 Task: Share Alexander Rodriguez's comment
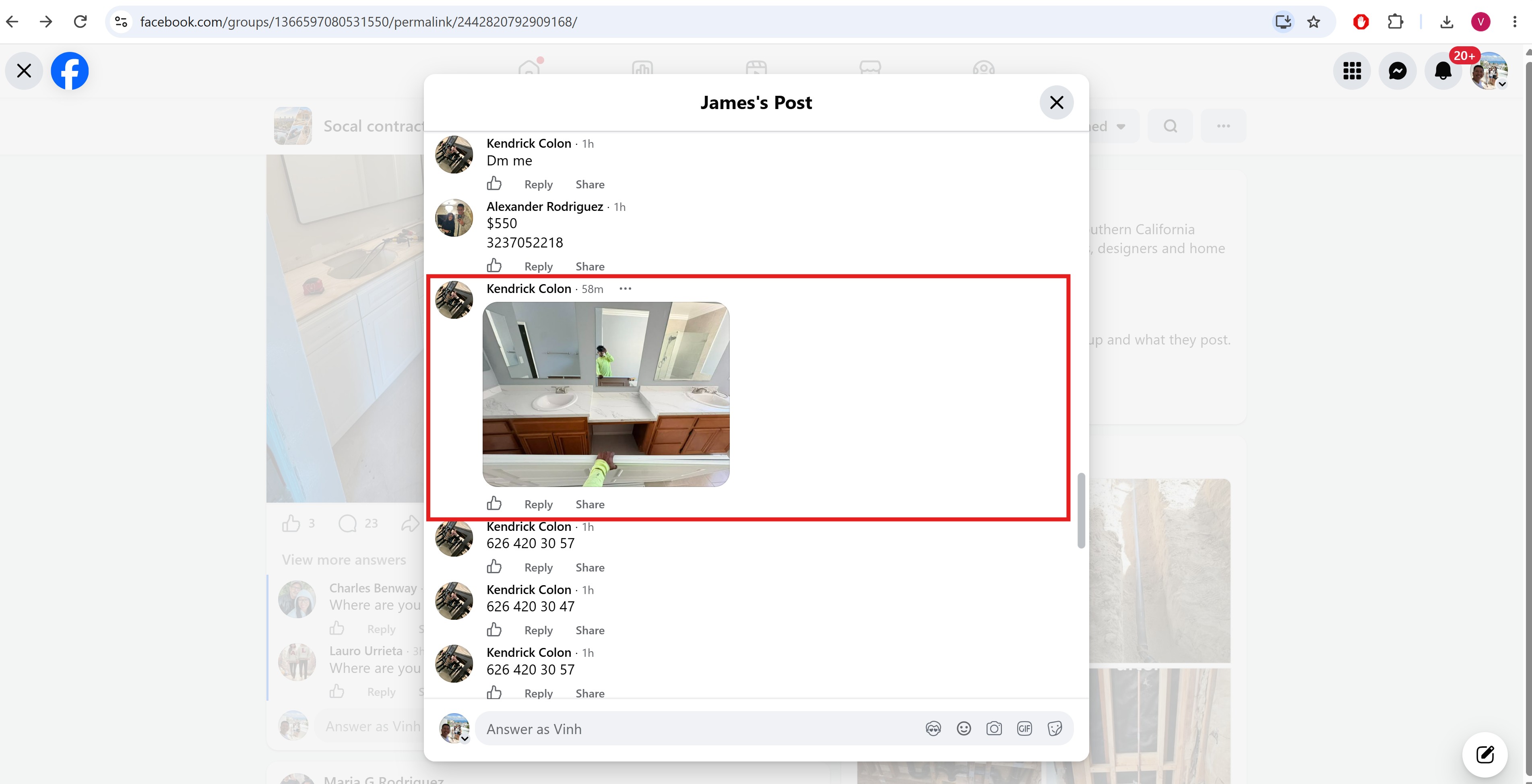pyautogui.click(x=590, y=266)
